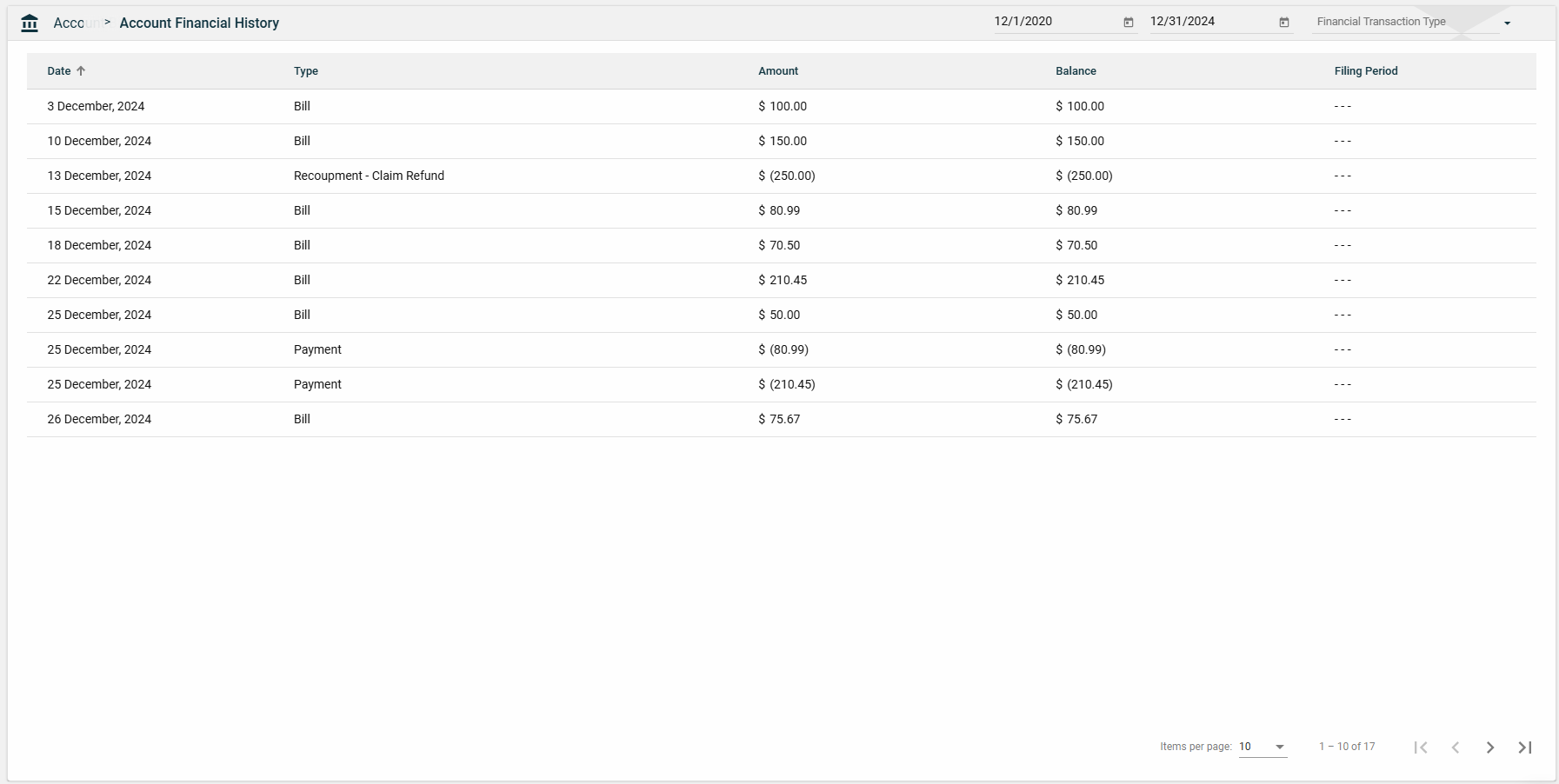Toggle the Date column sort arrow

pos(81,71)
